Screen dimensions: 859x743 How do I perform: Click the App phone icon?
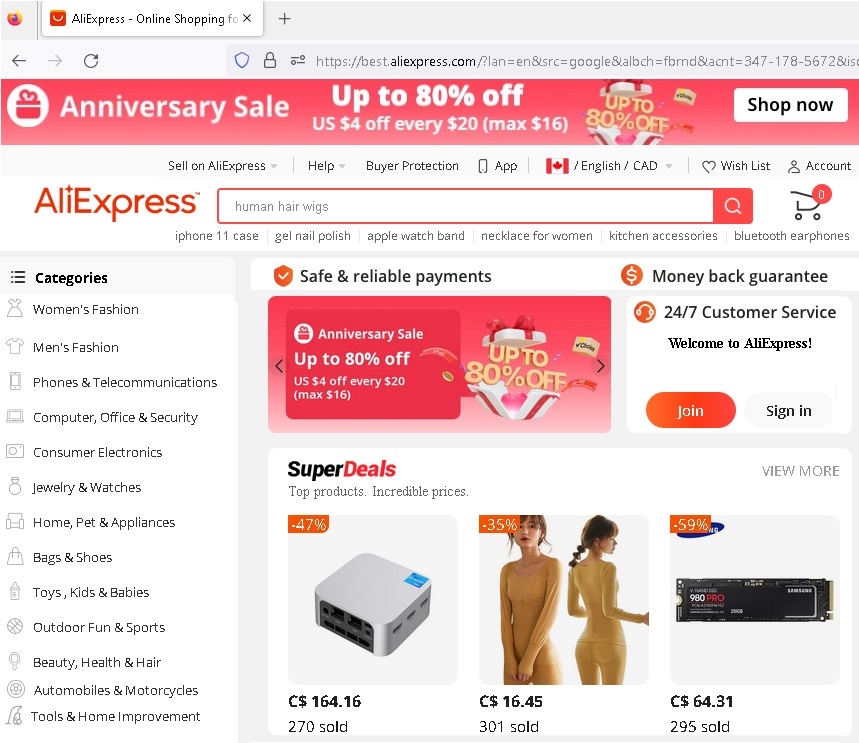click(483, 166)
